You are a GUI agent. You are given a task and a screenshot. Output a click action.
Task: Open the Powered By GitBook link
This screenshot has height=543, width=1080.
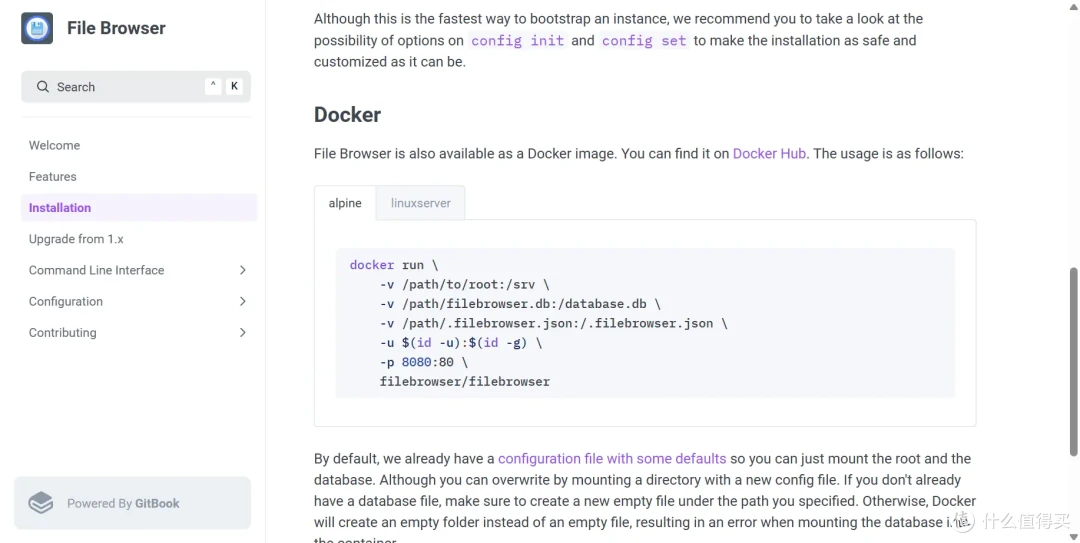pos(132,503)
